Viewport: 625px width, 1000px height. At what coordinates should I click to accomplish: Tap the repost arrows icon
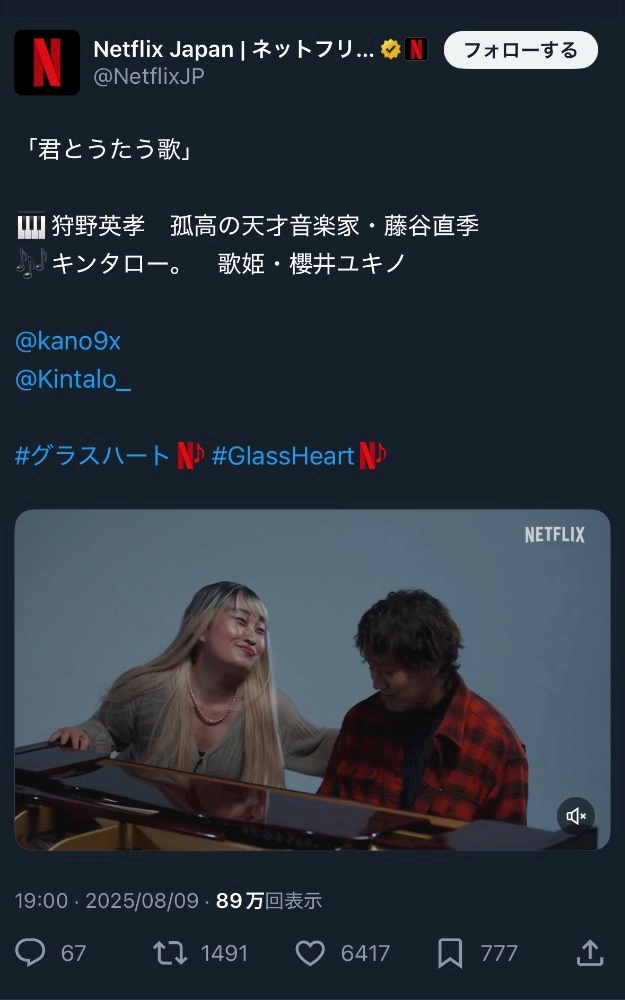click(170, 953)
